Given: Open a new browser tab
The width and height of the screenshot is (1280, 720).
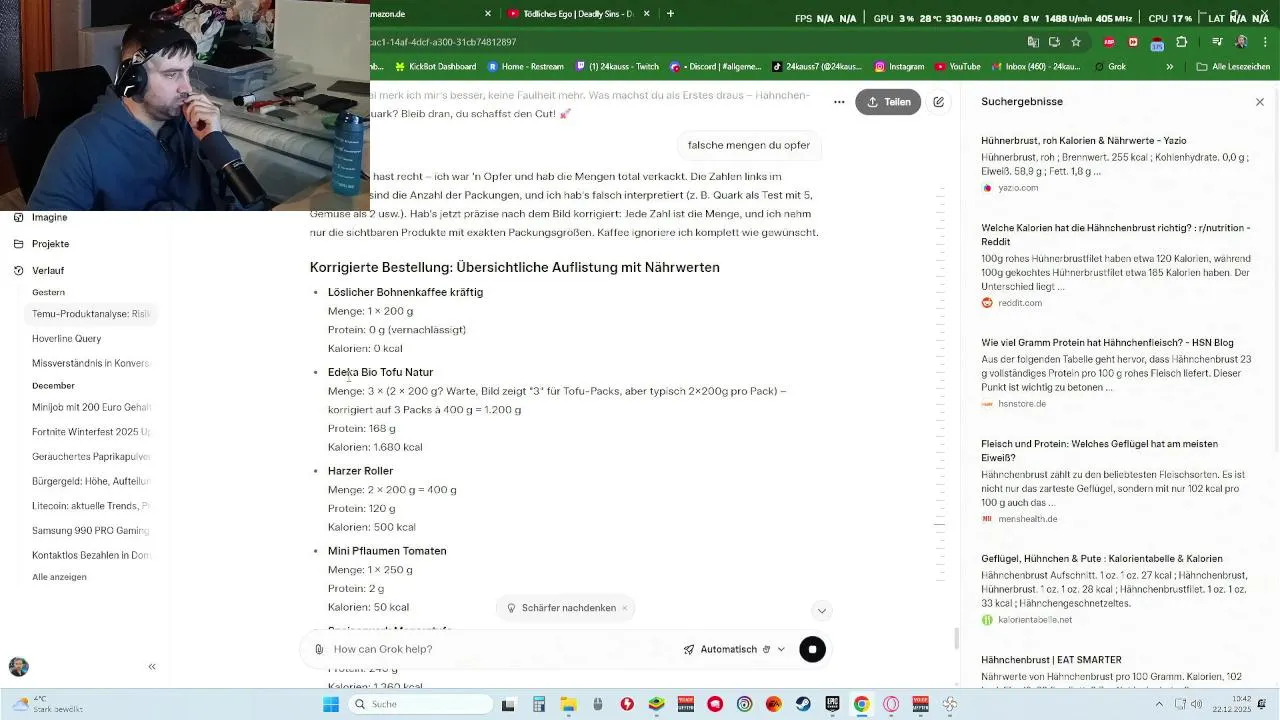Looking at the screenshot, I should [x=670, y=14].
